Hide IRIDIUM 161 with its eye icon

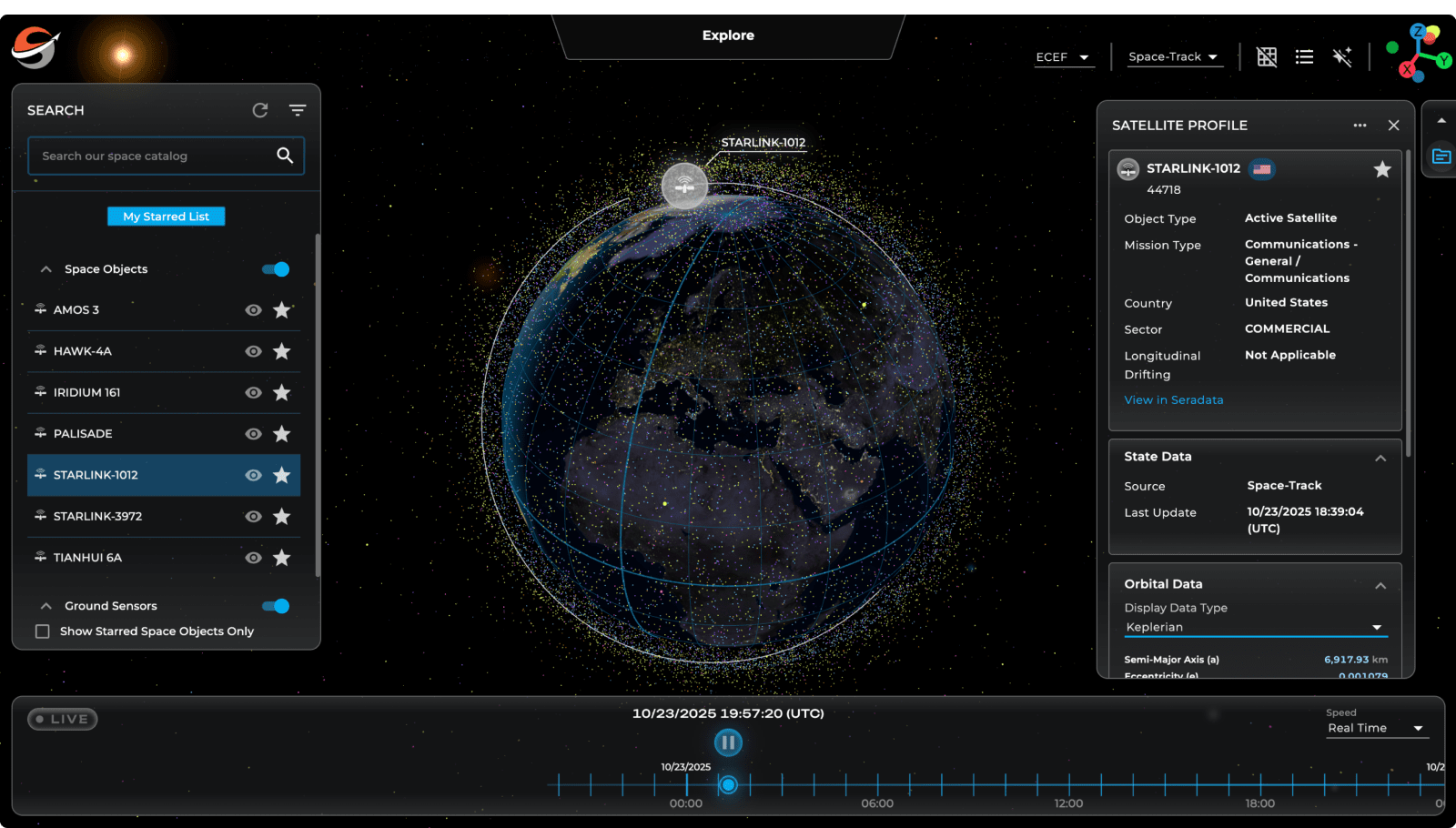[253, 392]
